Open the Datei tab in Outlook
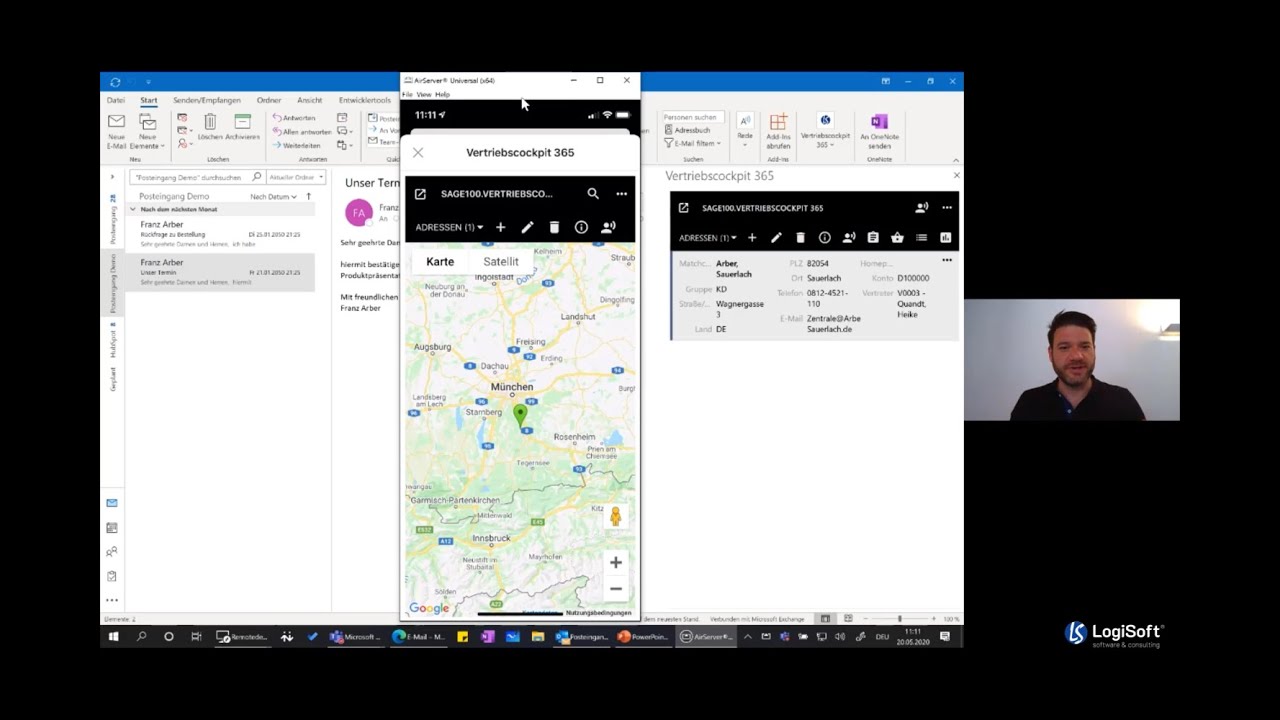 116,100
